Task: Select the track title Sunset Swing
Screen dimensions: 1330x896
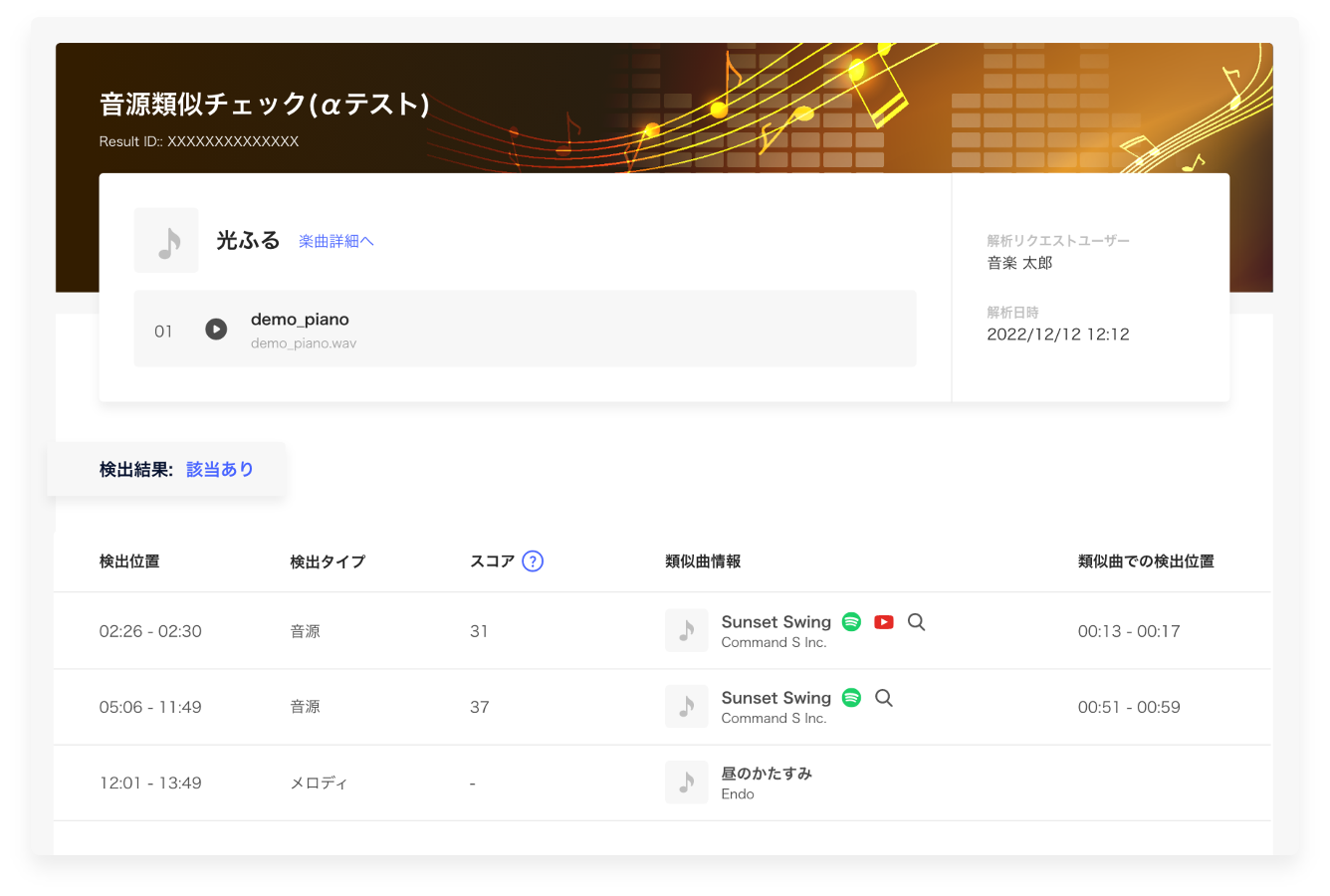Action: (776, 621)
